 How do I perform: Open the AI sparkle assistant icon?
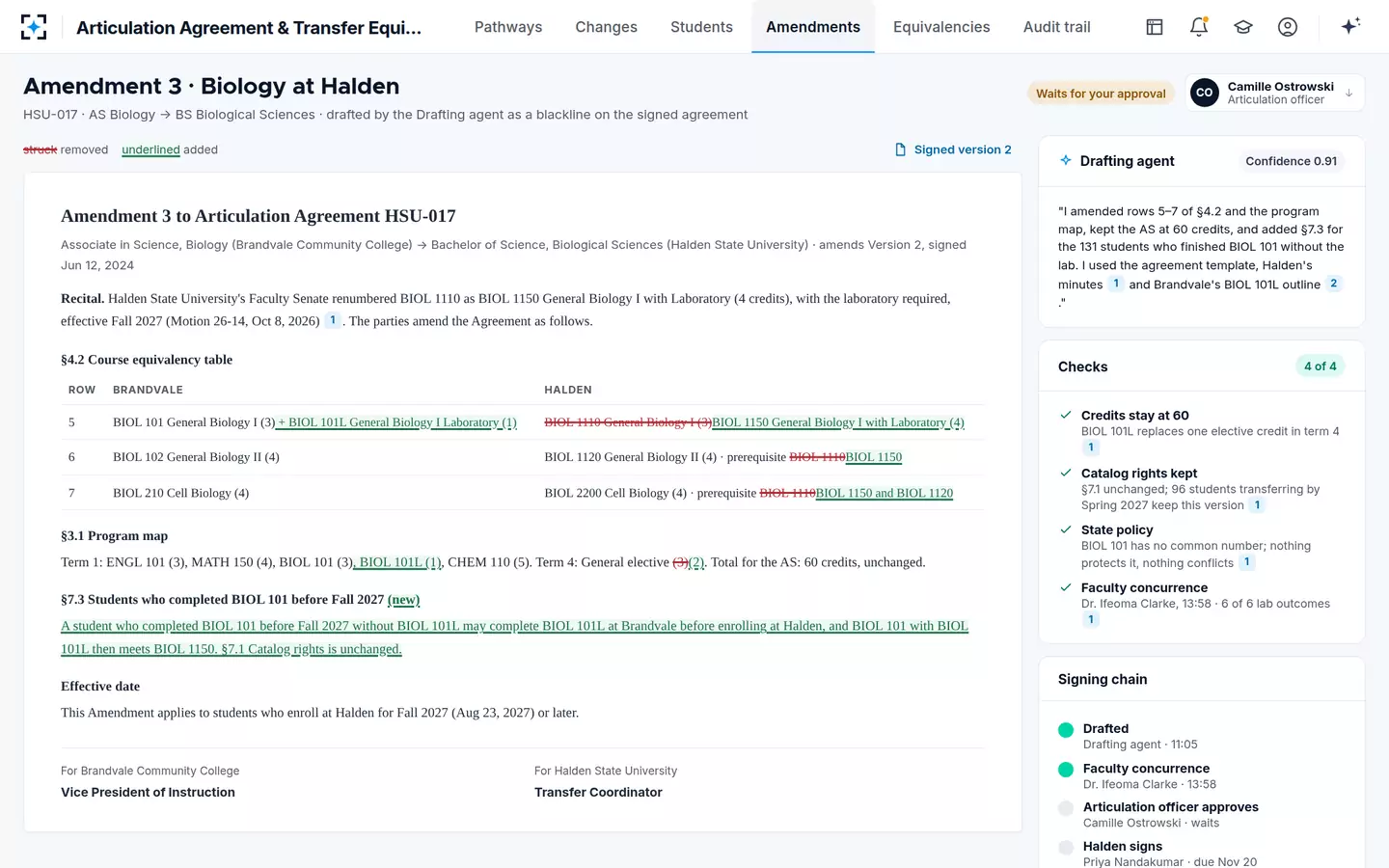[1350, 26]
